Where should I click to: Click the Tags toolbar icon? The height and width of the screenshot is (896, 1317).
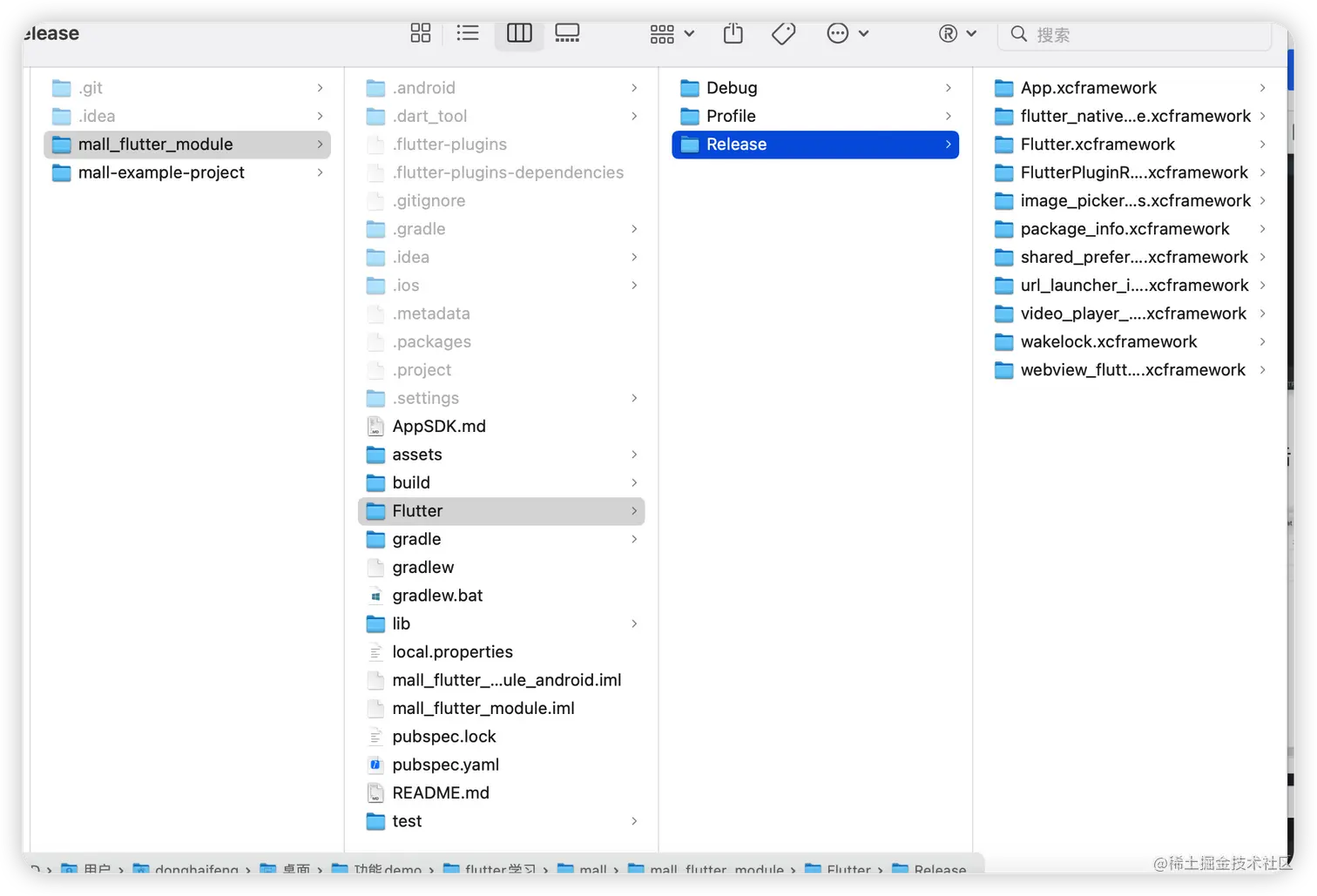(783, 34)
